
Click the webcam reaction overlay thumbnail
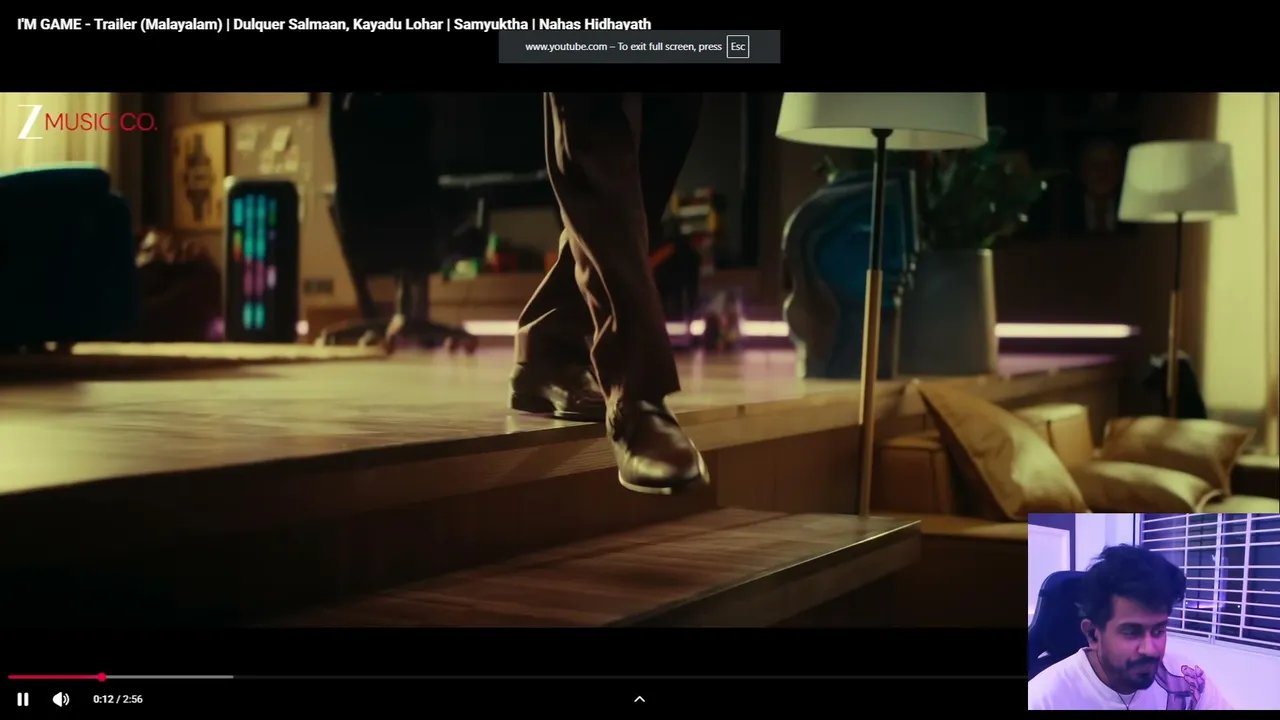tap(1154, 612)
